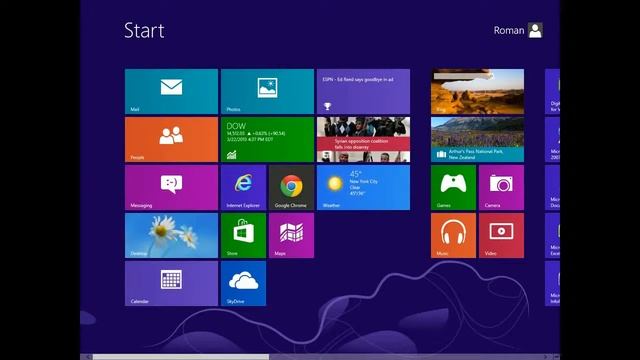Open the Music headphones tile
Viewport: 640px width, 360px height.
tap(453, 236)
